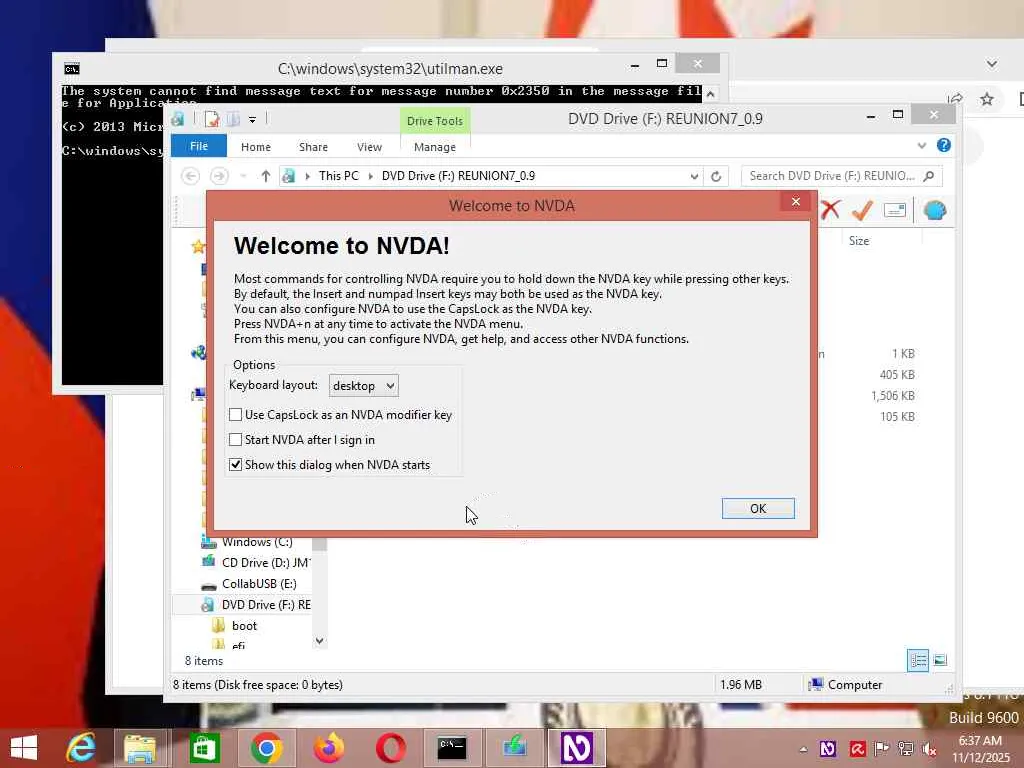Switch to Command Prompt taskbar icon
Viewport: 1024px width, 768px height.
point(452,748)
